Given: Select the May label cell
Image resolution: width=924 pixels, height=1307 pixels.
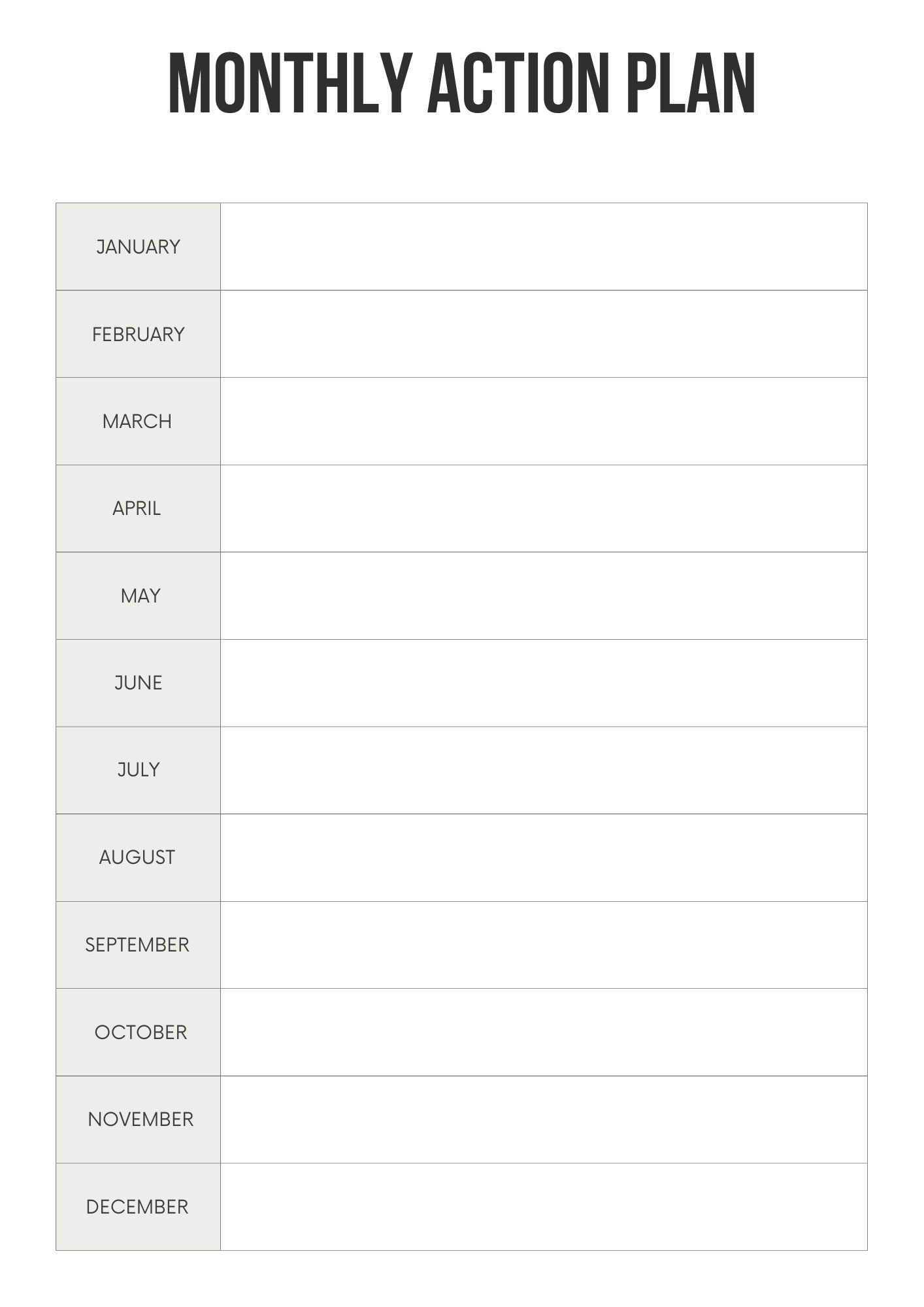Looking at the screenshot, I should [138, 596].
